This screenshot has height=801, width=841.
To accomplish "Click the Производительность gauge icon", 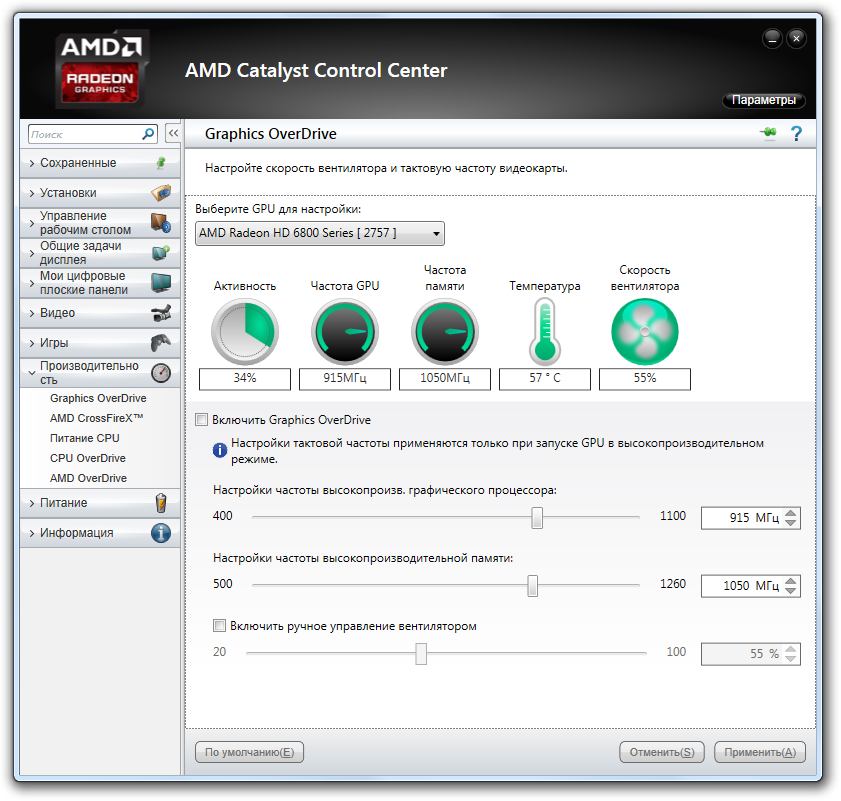I will (161, 373).
